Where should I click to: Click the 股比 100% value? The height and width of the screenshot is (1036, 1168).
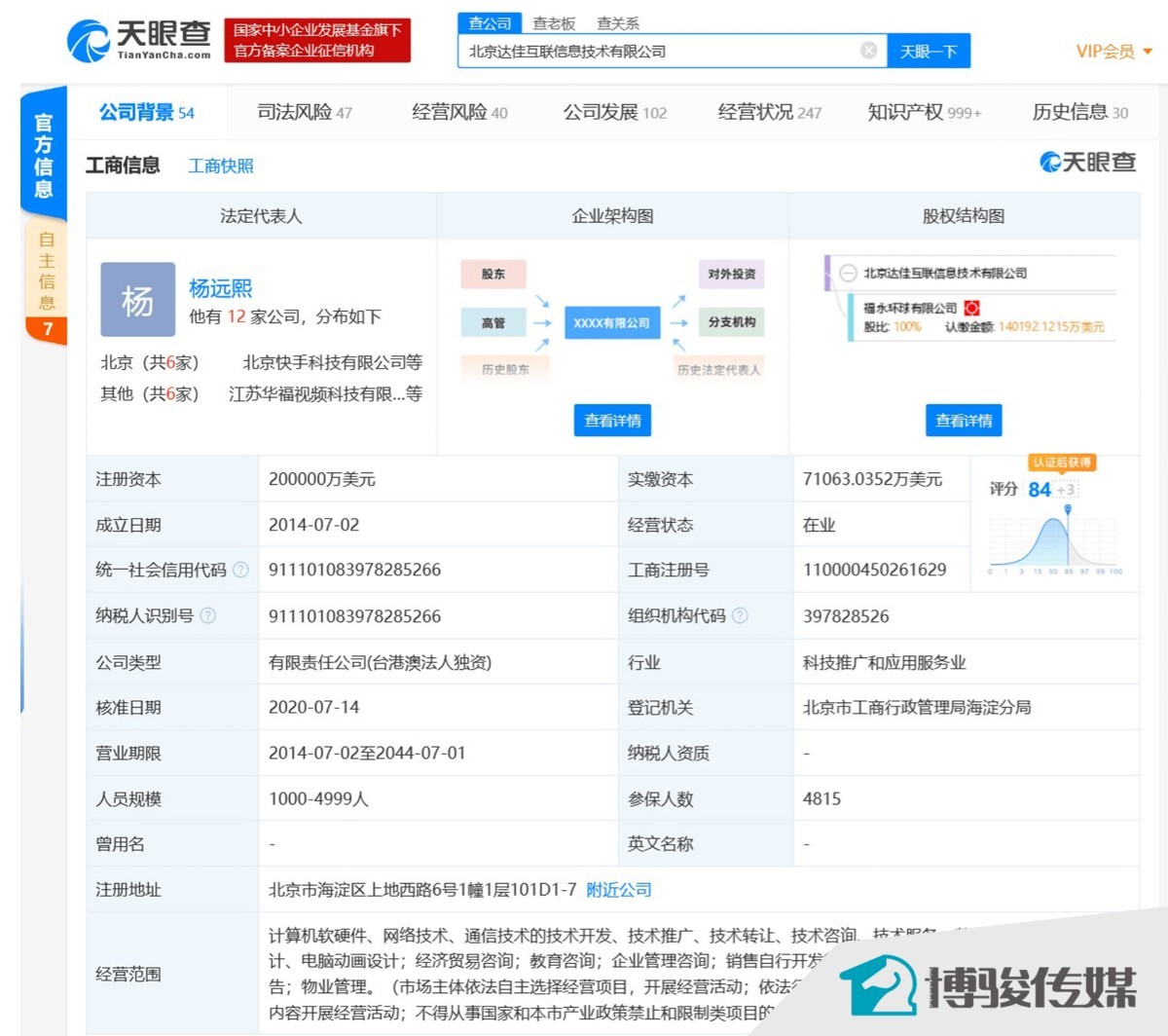click(907, 327)
